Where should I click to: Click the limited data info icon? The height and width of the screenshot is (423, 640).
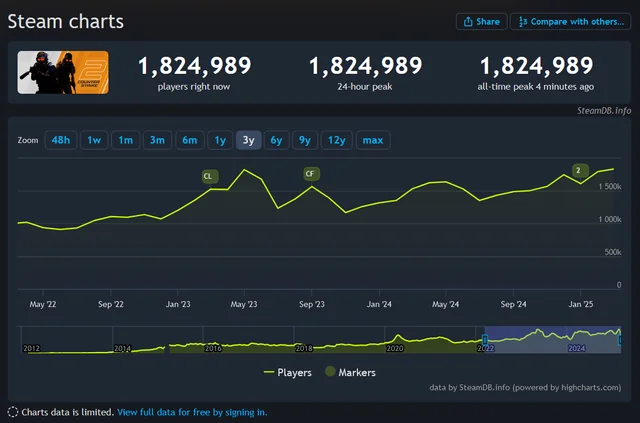(x=13, y=412)
